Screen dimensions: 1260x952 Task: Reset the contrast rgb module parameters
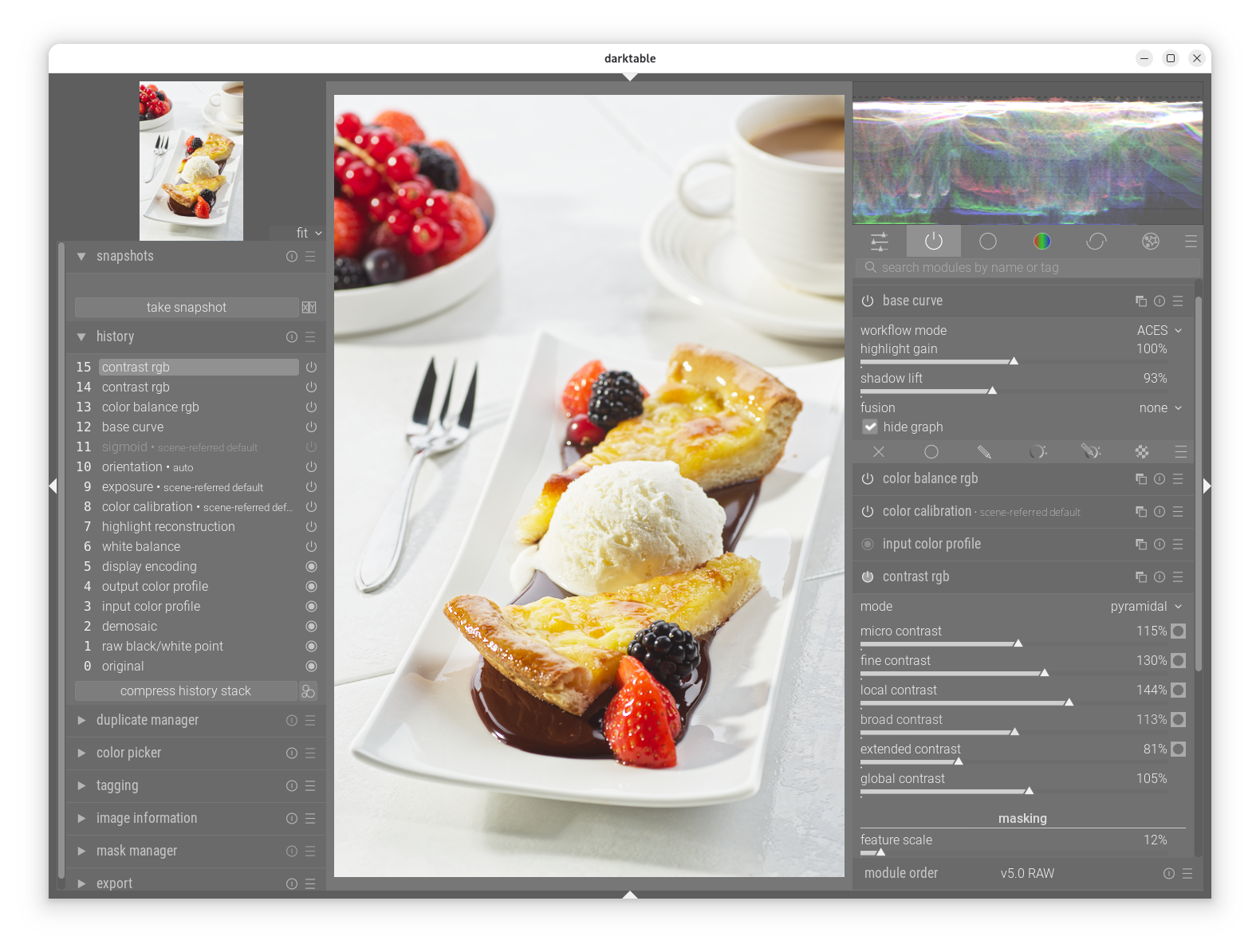click(1160, 576)
